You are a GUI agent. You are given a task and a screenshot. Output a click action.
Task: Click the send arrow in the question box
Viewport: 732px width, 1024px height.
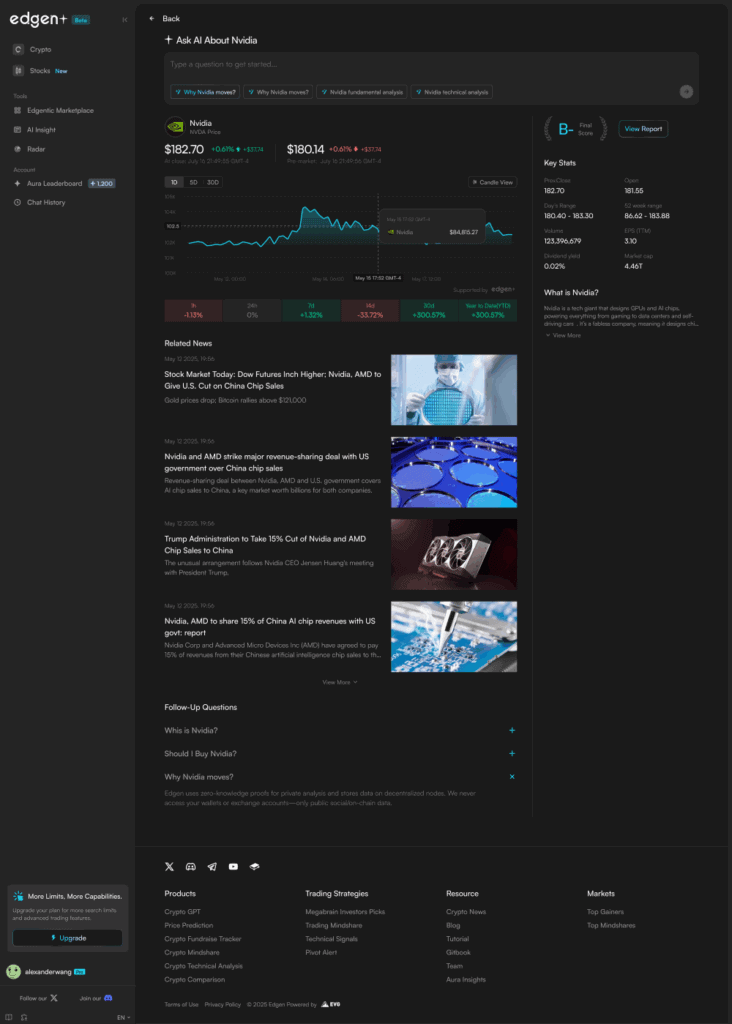pyautogui.click(x=686, y=92)
